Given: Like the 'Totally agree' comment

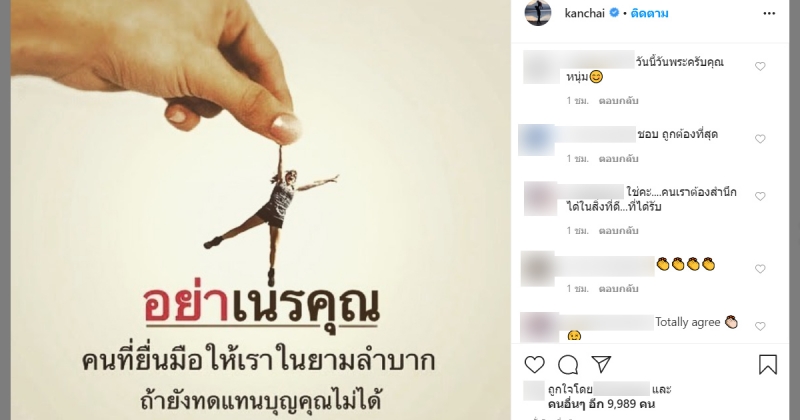Looking at the screenshot, I should (x=760, y=326).
